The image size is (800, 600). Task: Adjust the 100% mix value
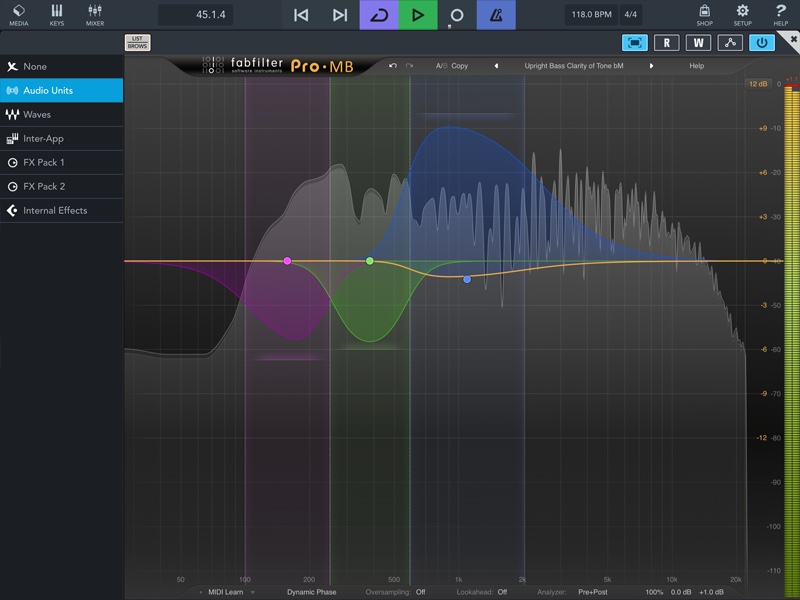coord(654,592)
